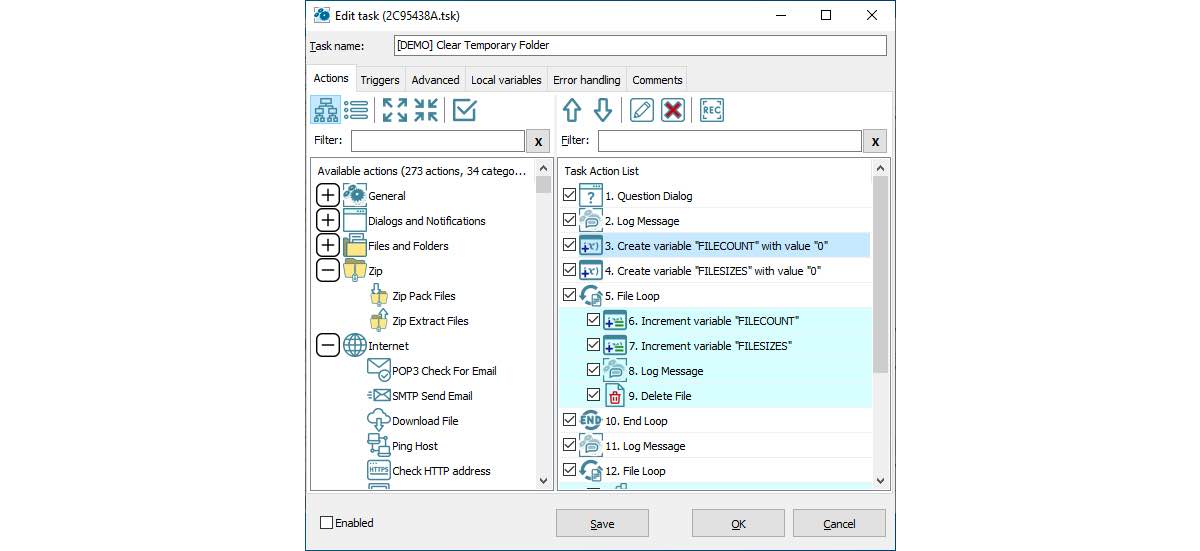Screen dimensions: 1200x551
Task: Move selected action up with arrow
Action: click(572, 110)
